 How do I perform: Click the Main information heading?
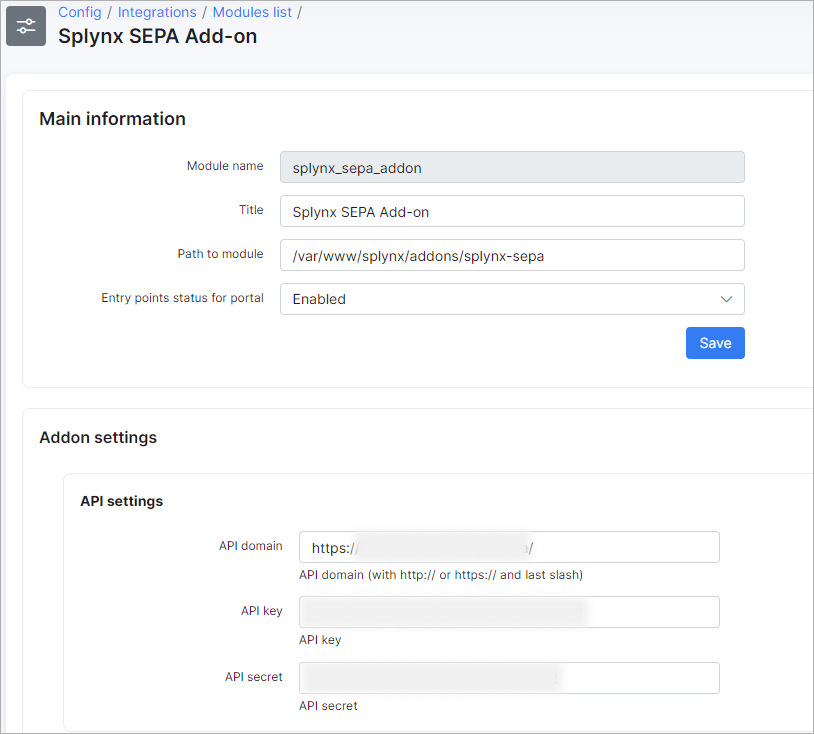113,119
